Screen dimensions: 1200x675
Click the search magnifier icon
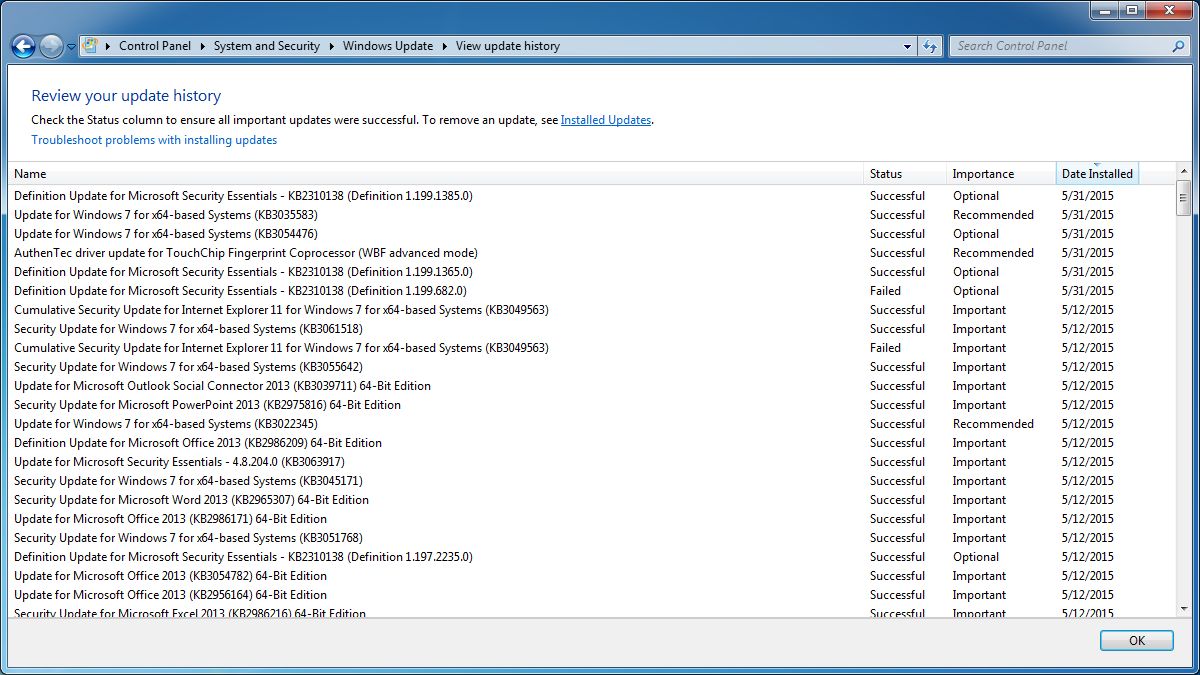coord(1178,45)
